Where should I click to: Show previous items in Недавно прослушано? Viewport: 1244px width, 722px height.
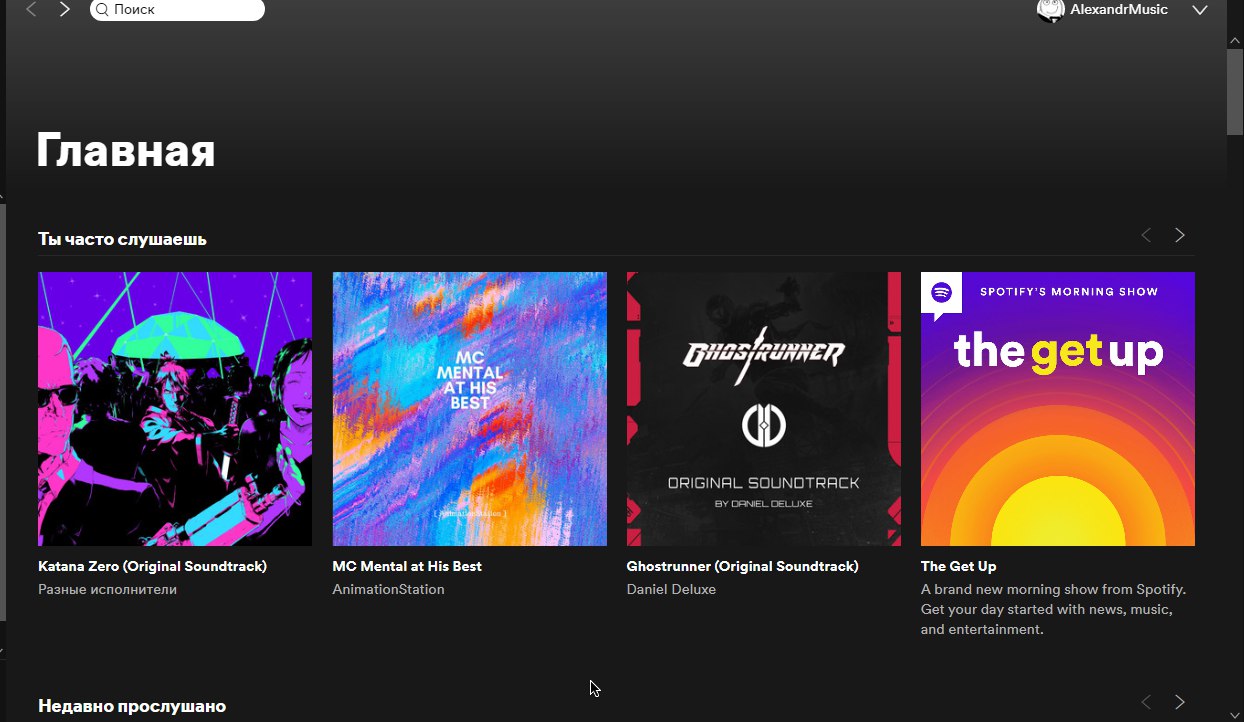pyautogui.click(x=1146, y=702)
